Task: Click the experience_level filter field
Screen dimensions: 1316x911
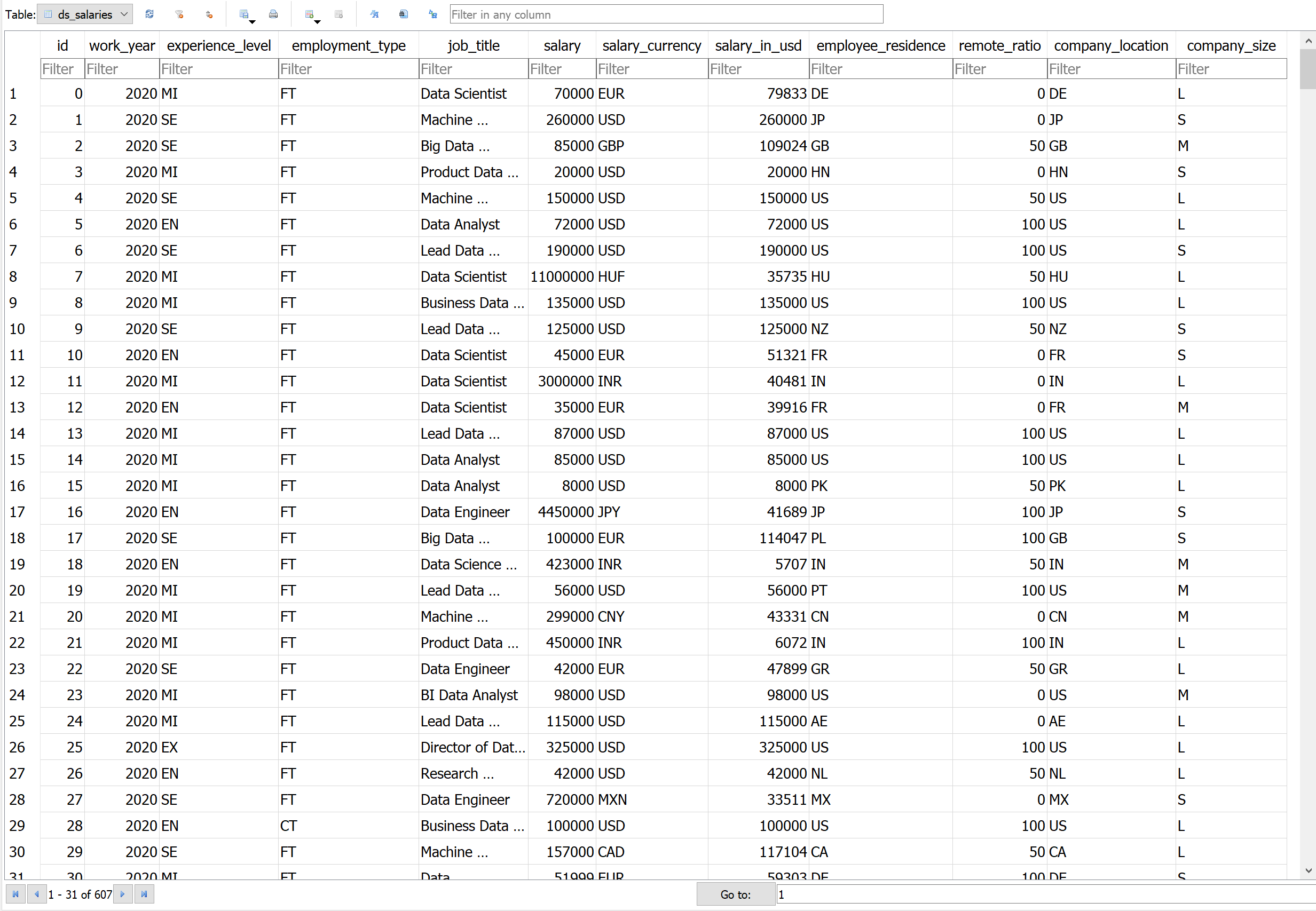Action: click(219, 69)
